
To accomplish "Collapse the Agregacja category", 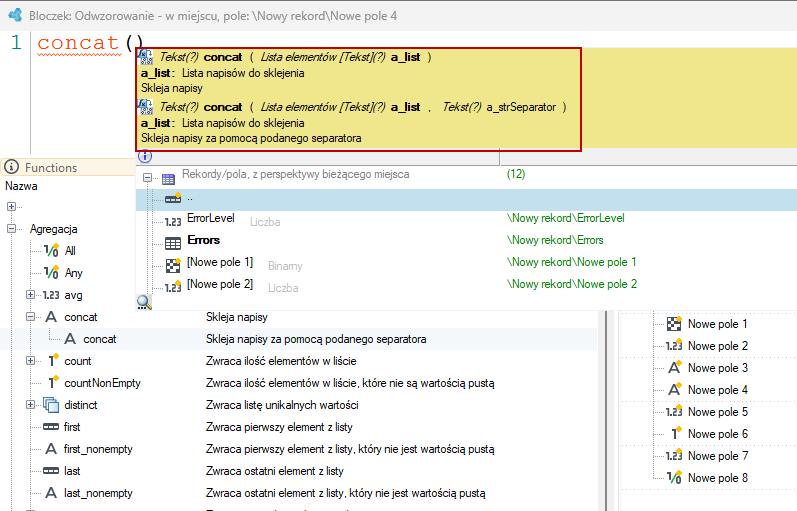I will (11, 229).
